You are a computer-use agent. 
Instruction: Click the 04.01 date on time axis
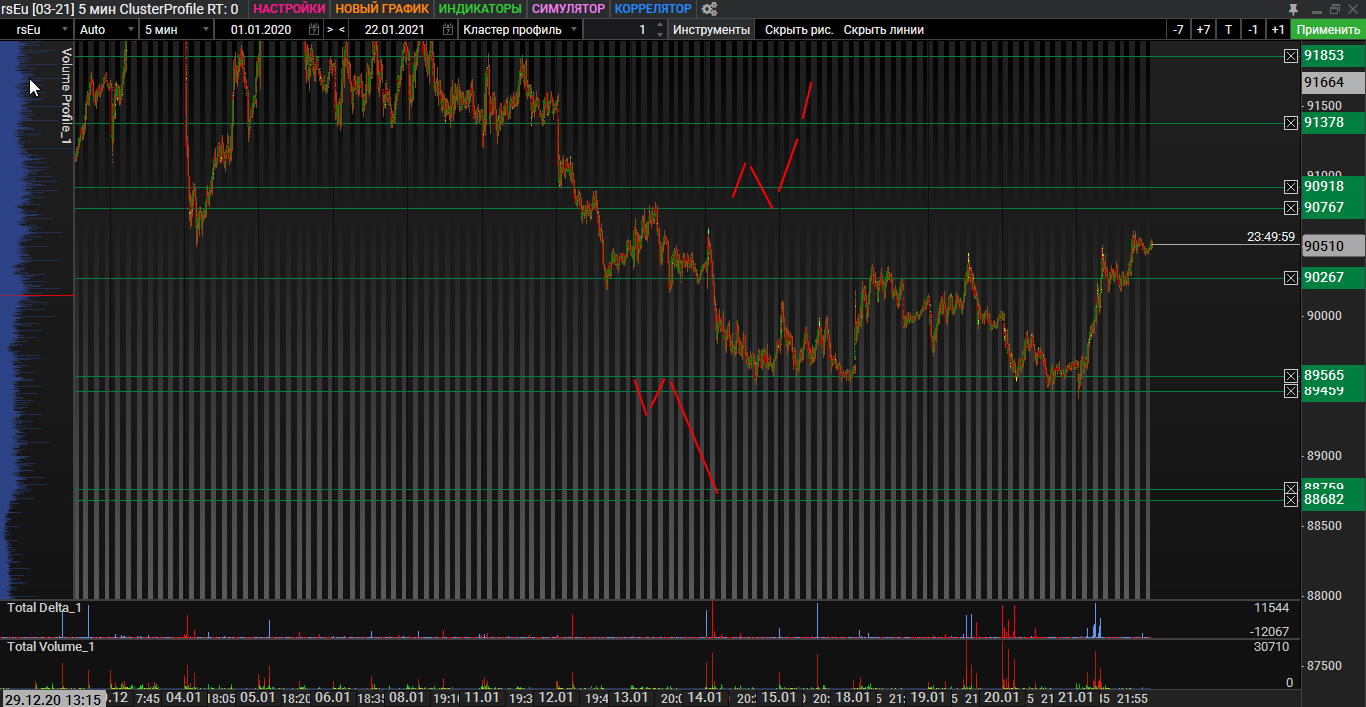coord(184,698)
